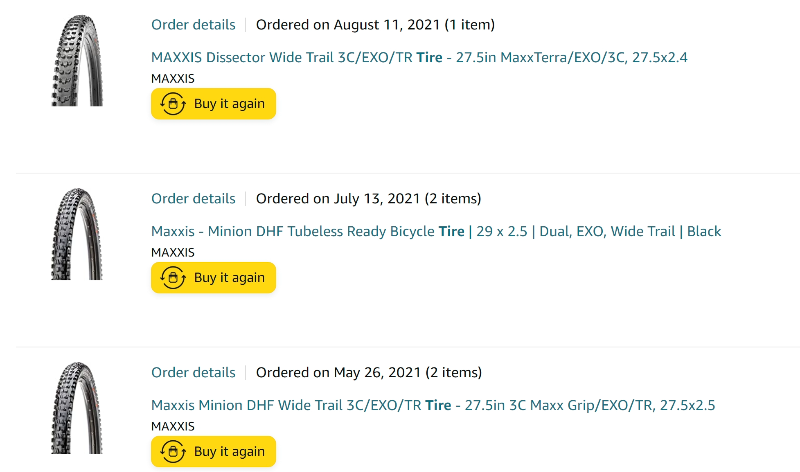
Task: Click the Maxx Grip Minion DHF tire thumbnail
Action: (77, 409)
